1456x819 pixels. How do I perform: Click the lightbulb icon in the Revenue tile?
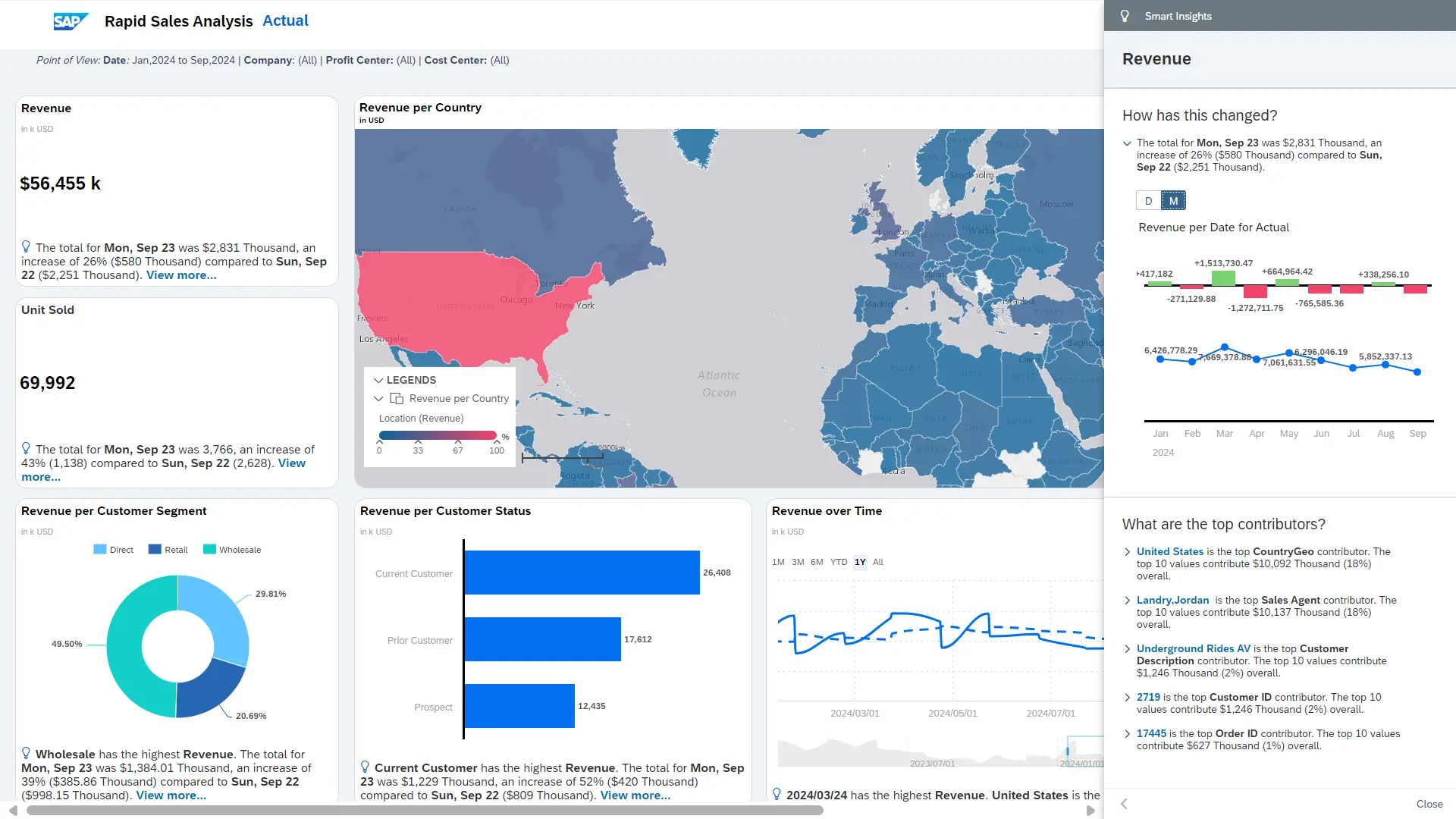coord(26,246)
